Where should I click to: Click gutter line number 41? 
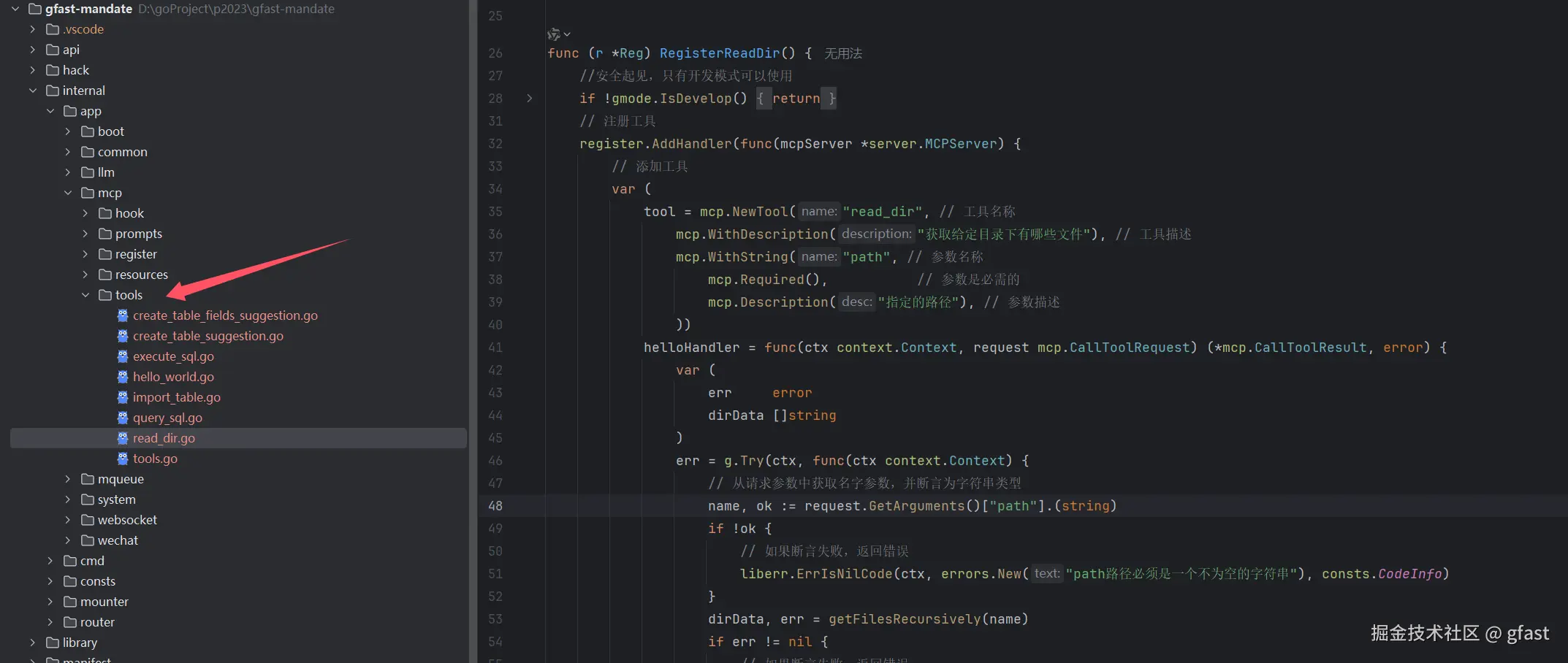coord(495,348)
